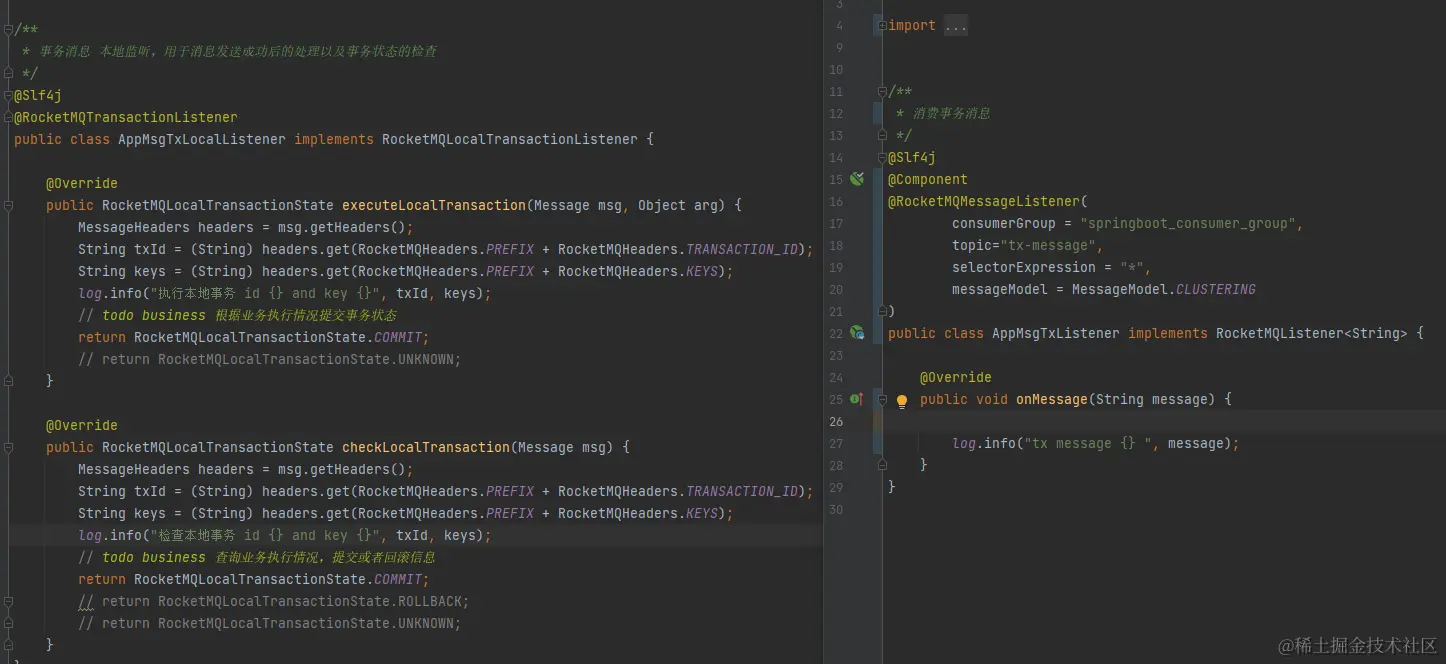This screenshot has width=1446, height=664.
Task: Click the implements-method gutter icon on line 25
Action: [x=857, y=398]
